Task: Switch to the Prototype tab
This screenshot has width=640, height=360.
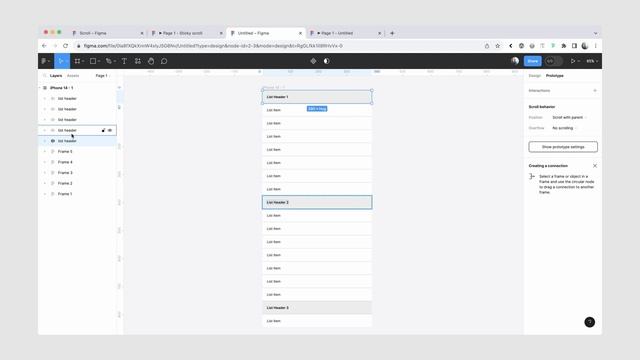Action: pyautogui.click(x=555, y=76)
